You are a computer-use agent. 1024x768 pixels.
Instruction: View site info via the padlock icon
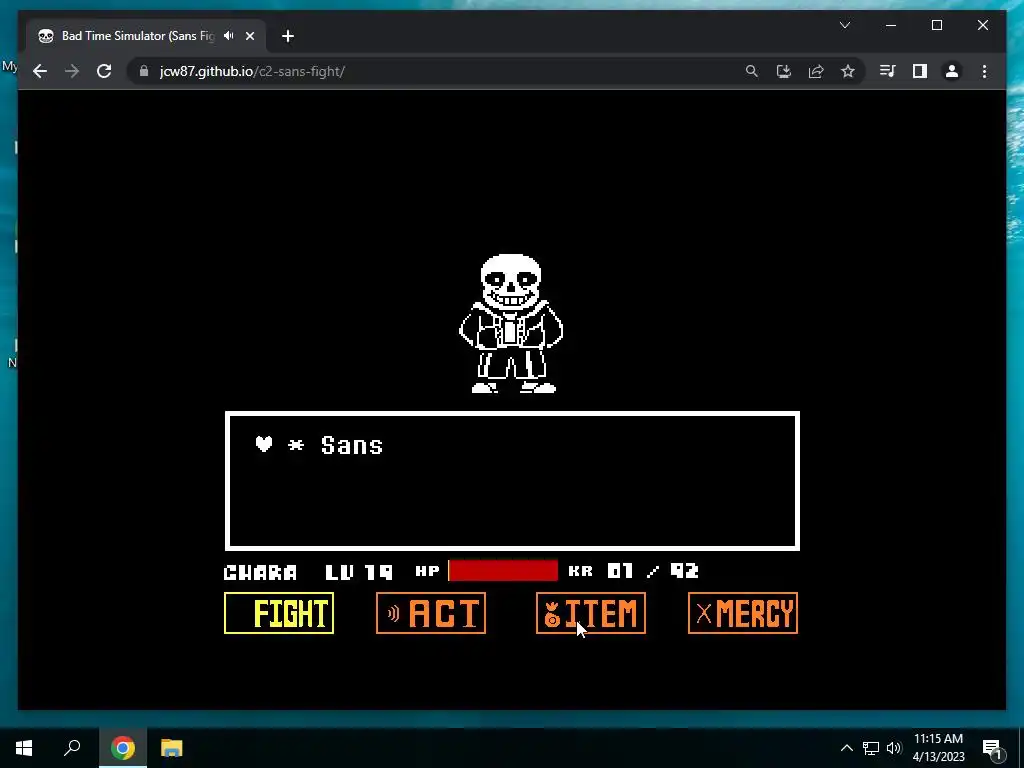(x=144, y=71)
